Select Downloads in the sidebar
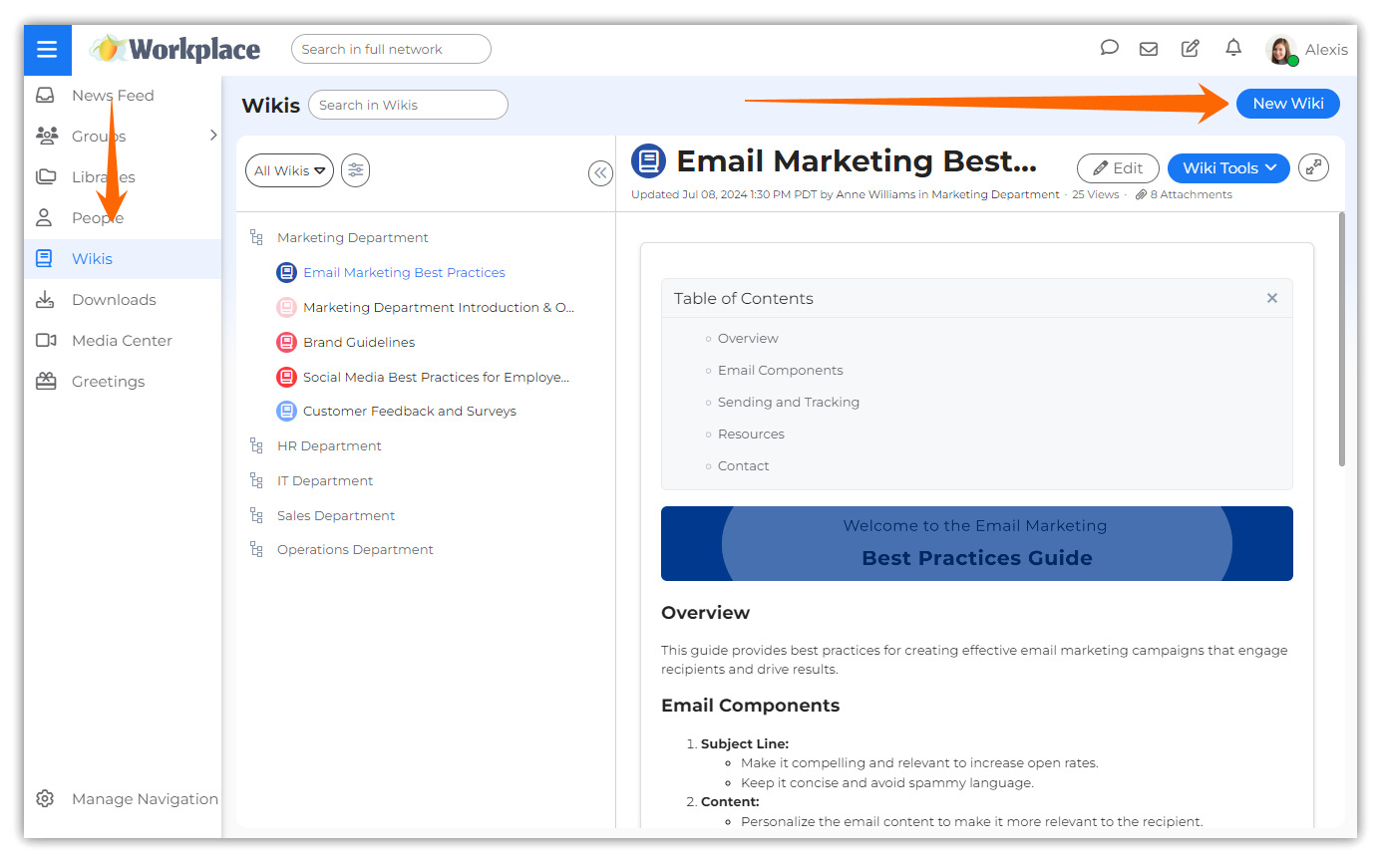 114,300
